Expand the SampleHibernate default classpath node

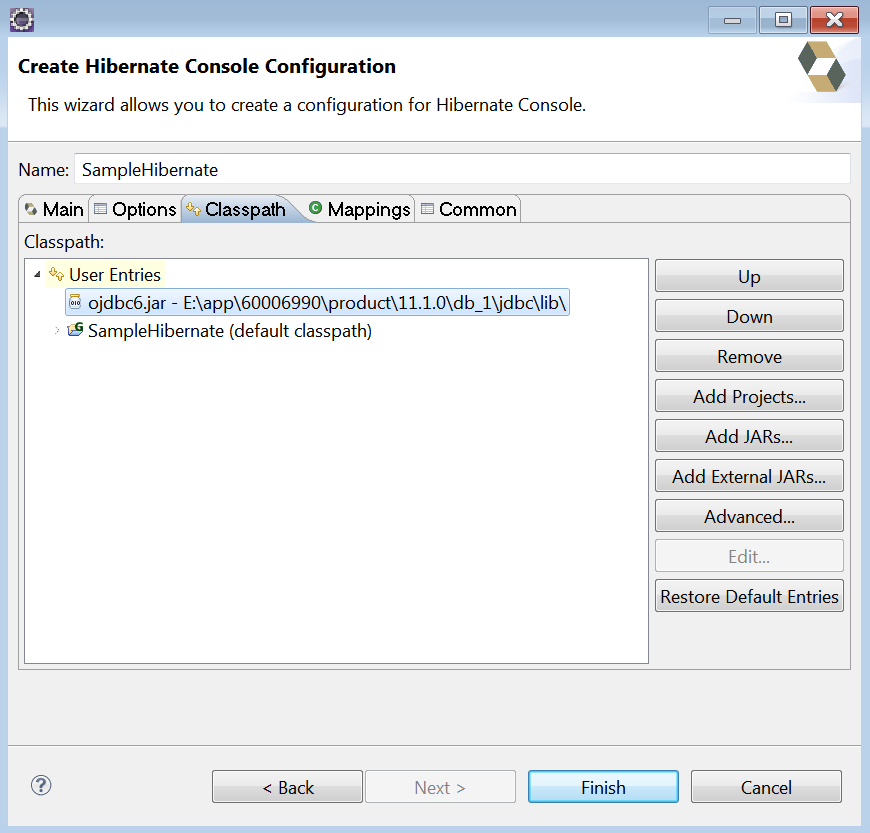pos(55,329)
